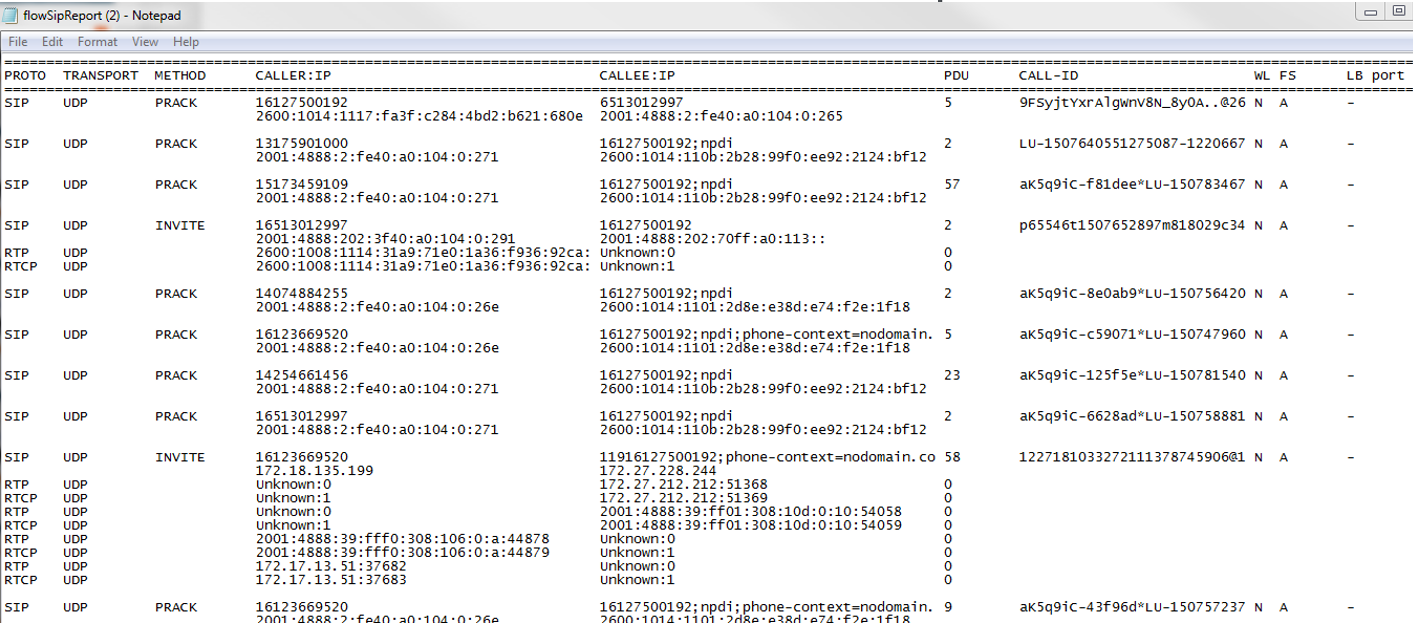The width and height of the screenshot is (1413, 640).
Task: Click caller number 13175901000
Action: click(x=302, y=143)
